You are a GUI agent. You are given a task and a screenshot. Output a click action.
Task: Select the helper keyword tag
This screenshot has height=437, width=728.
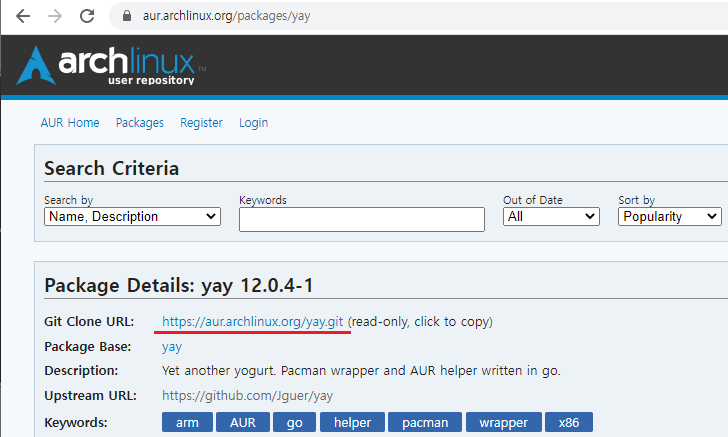[x=352, y=422]
